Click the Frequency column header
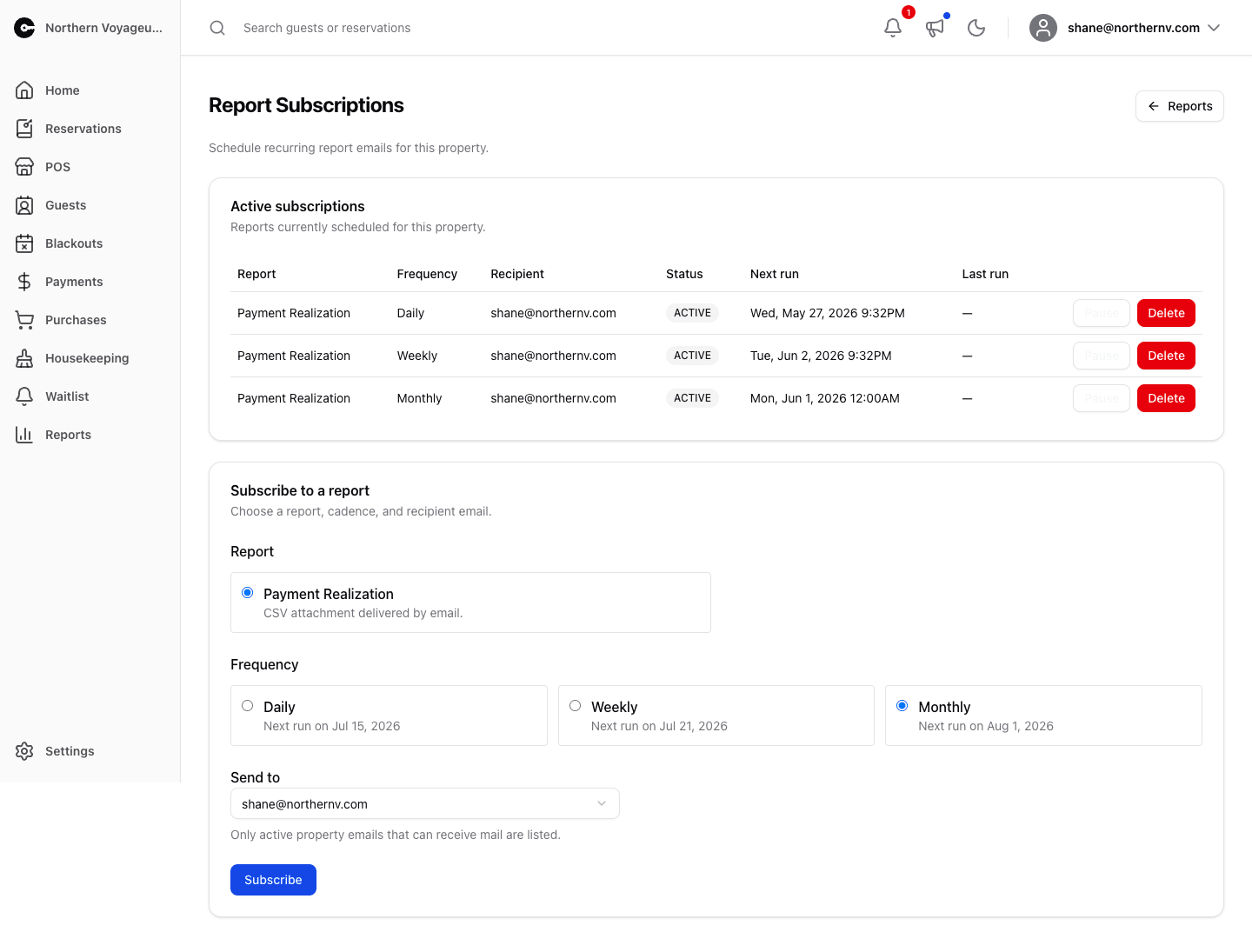The width and height of the screenshot is (1252, 952). [x=427, y=274]
